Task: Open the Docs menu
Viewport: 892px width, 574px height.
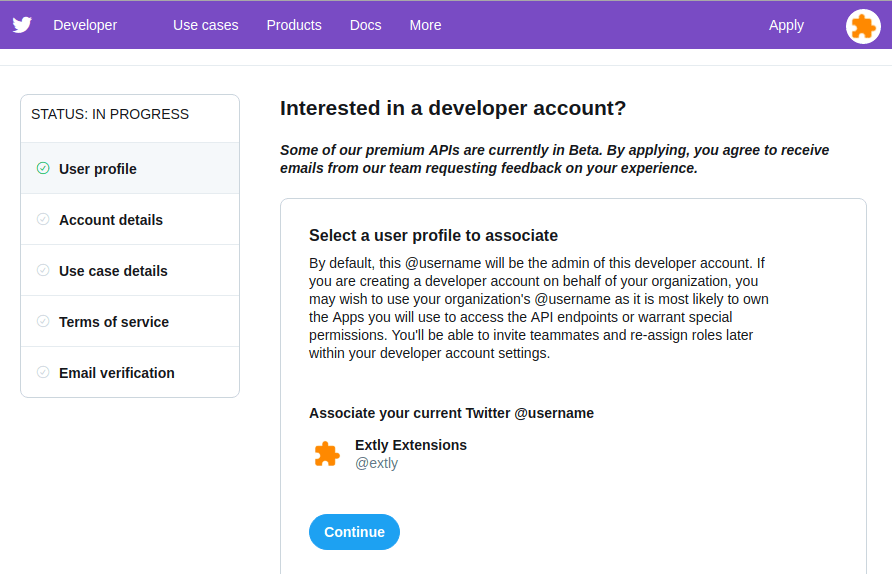Action: pos(366,25)
